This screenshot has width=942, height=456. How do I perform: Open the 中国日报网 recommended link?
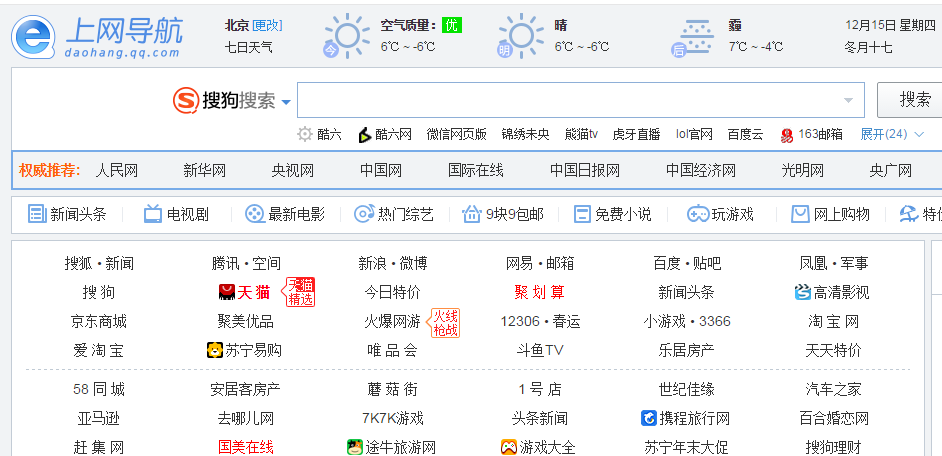[585, 170]
